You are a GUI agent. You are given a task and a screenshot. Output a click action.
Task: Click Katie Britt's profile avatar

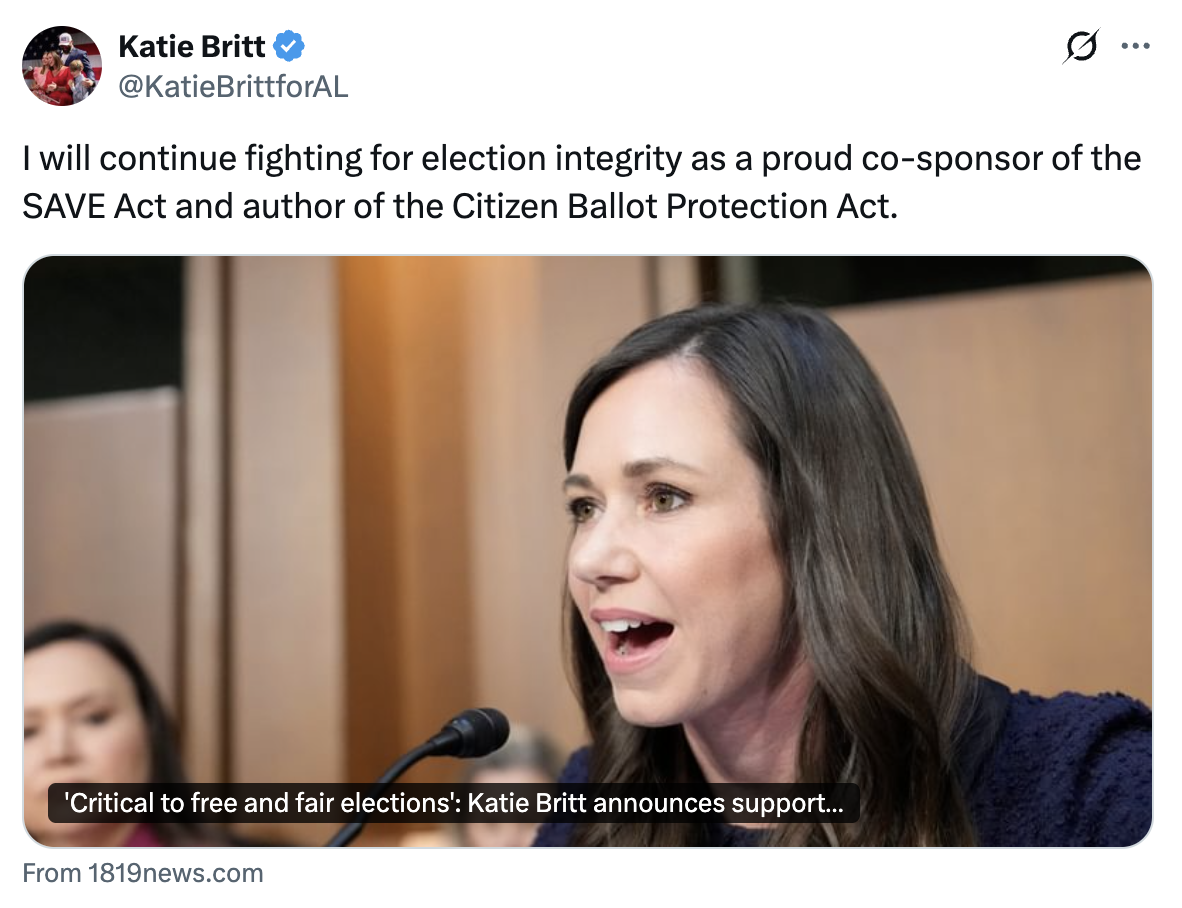coord(62,66)
